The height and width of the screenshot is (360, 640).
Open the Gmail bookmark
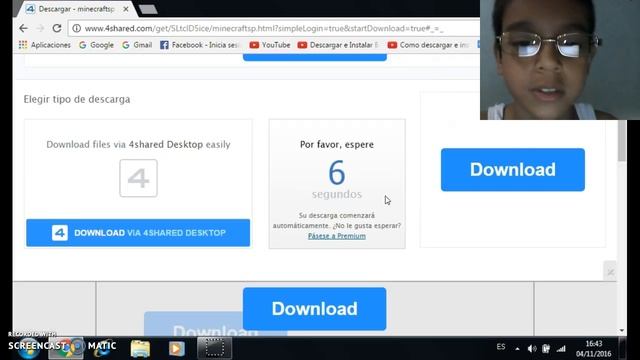point(137,45)
